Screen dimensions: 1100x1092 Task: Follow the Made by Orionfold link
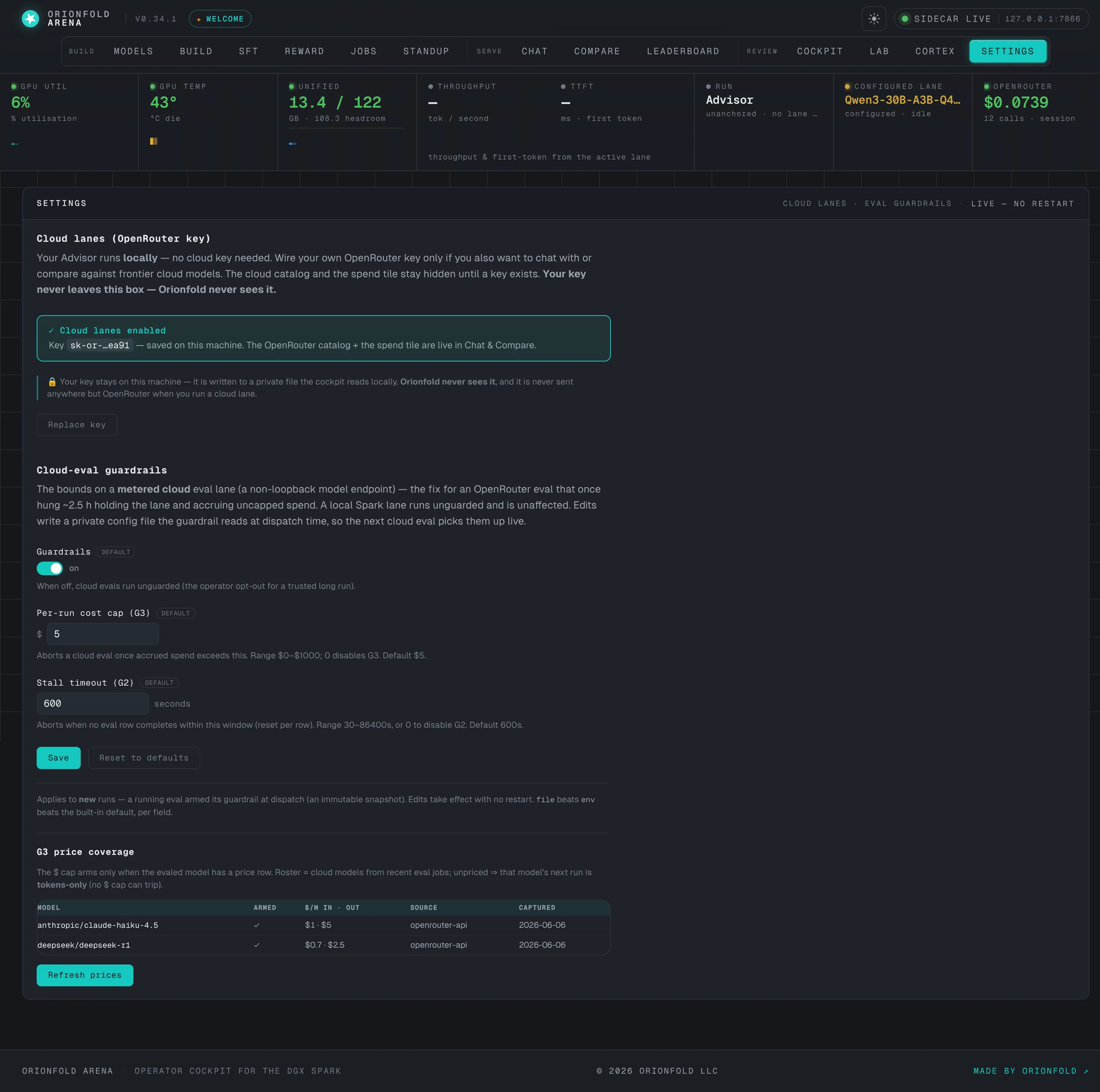[1031, 1071]
